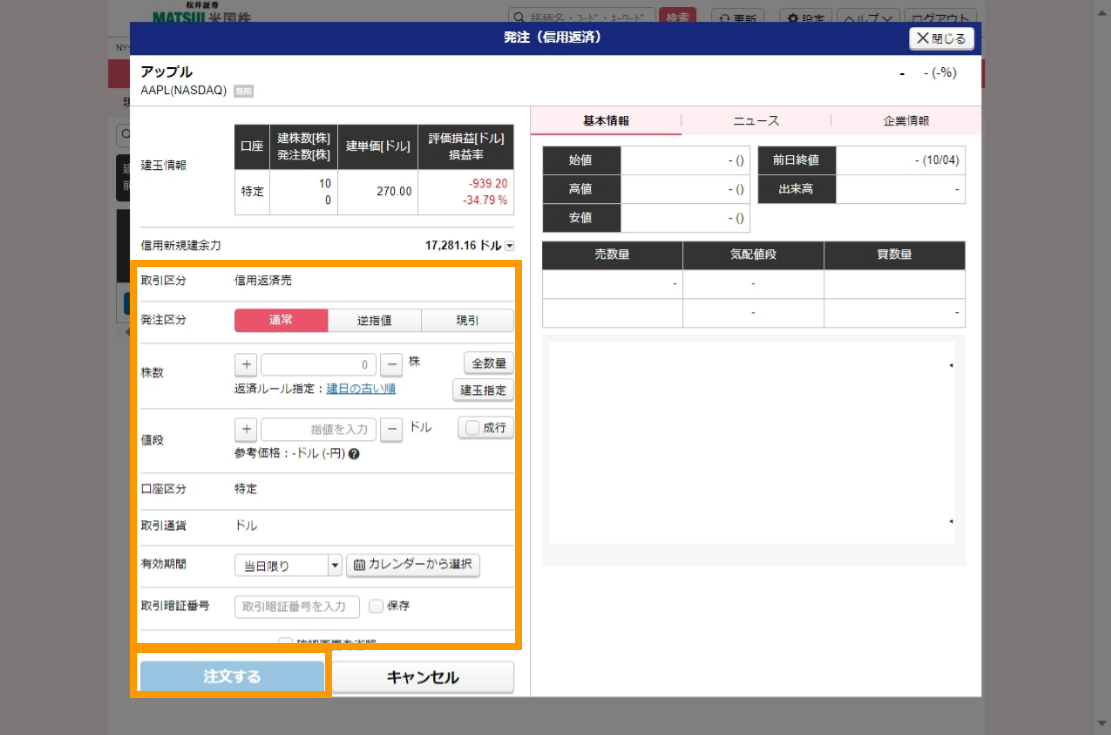Raise limit price with 値段 plus button

click(246, 429)
